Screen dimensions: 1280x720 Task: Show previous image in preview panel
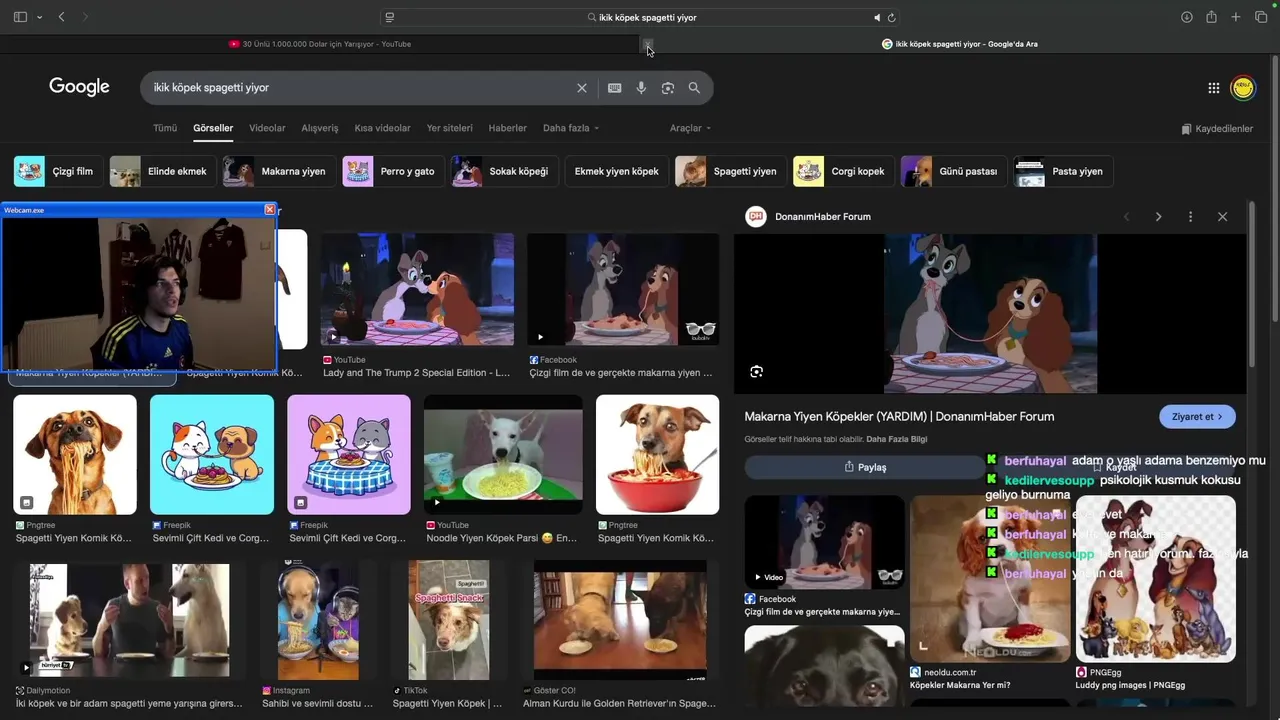[x=1127, y=217]
